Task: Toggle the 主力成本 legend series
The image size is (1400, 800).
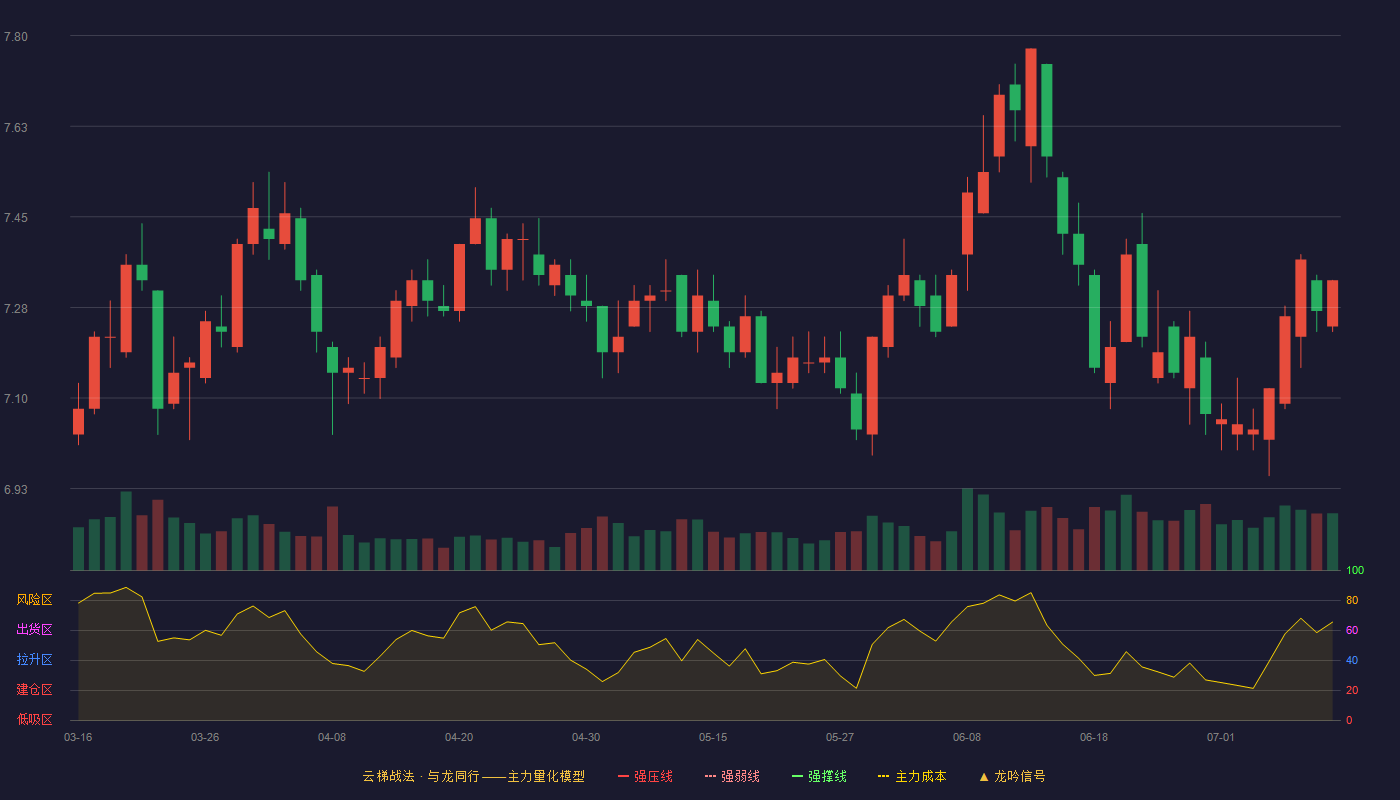Action: point(912,776)
